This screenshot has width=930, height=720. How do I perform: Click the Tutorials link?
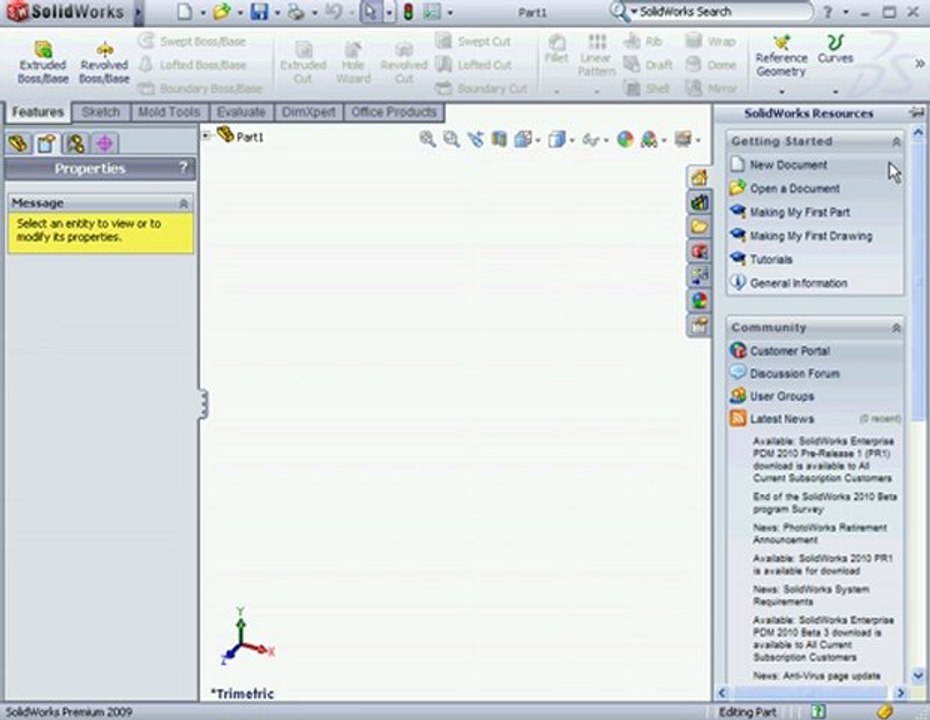coord(771,260)
